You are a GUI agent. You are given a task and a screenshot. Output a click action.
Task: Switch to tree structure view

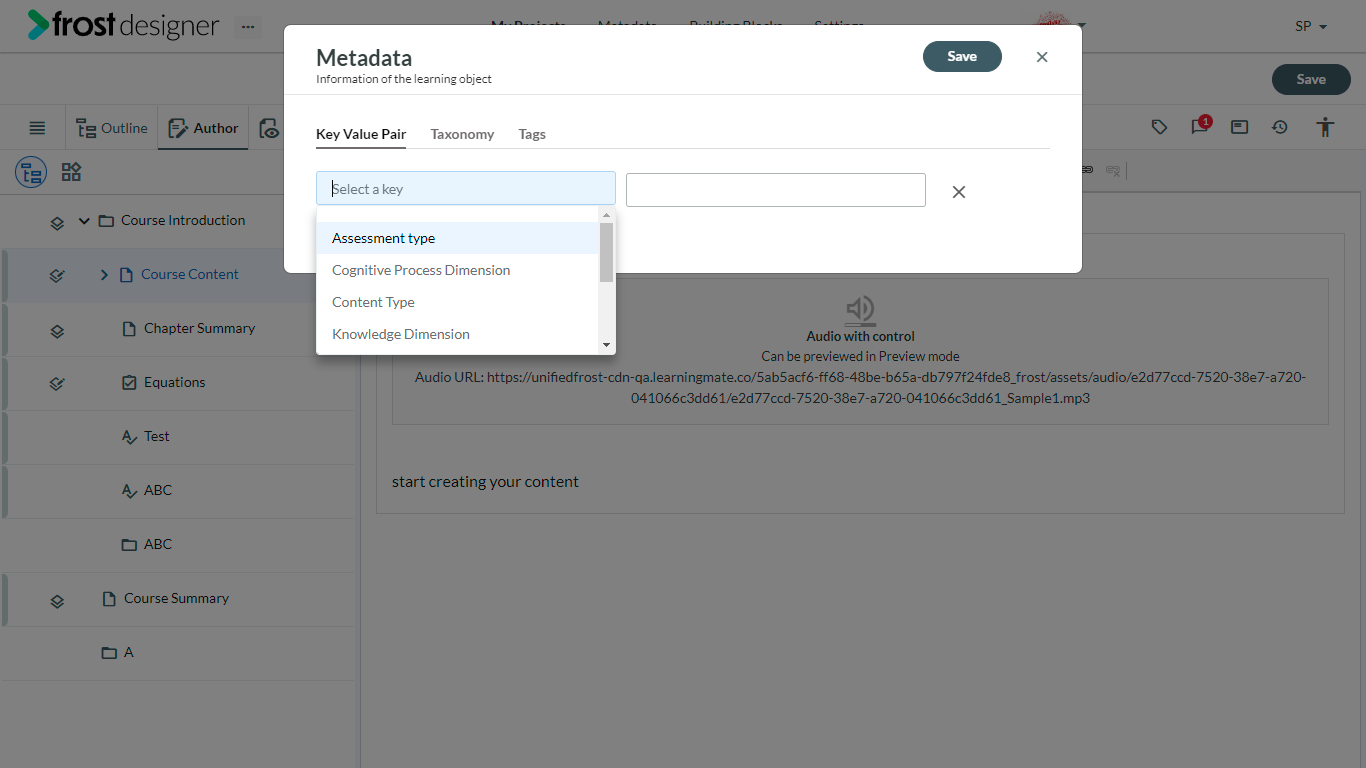point(31,172)
